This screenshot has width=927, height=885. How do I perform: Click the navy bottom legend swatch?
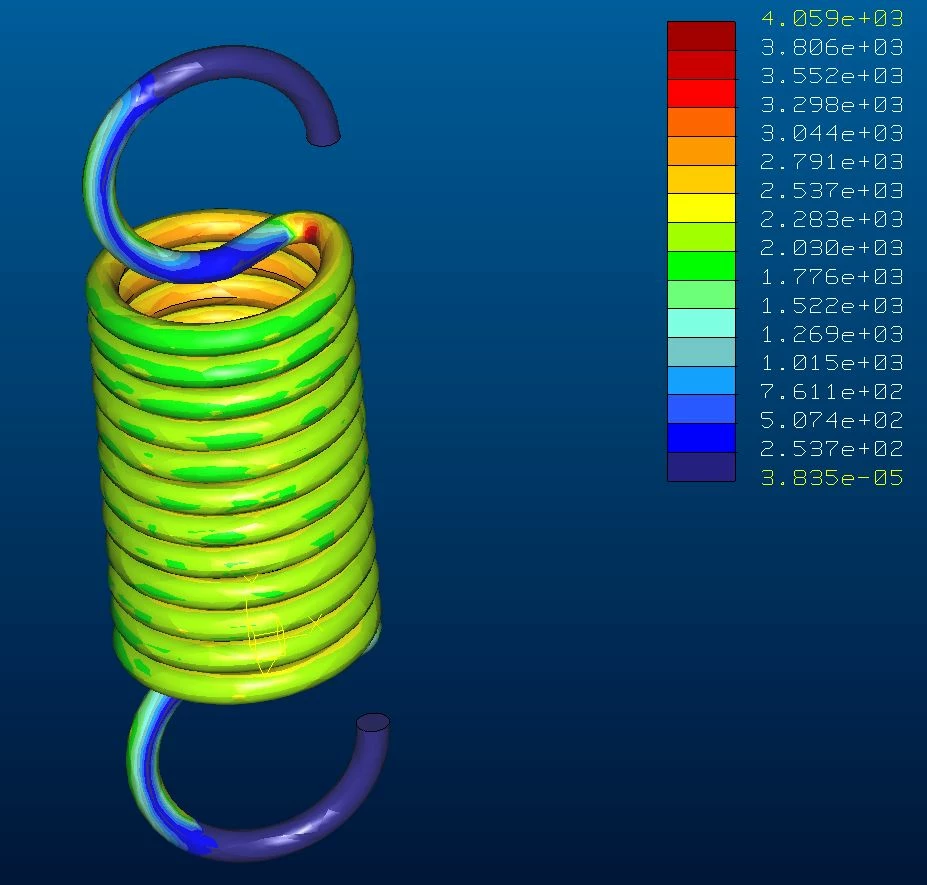pos(701,467)
